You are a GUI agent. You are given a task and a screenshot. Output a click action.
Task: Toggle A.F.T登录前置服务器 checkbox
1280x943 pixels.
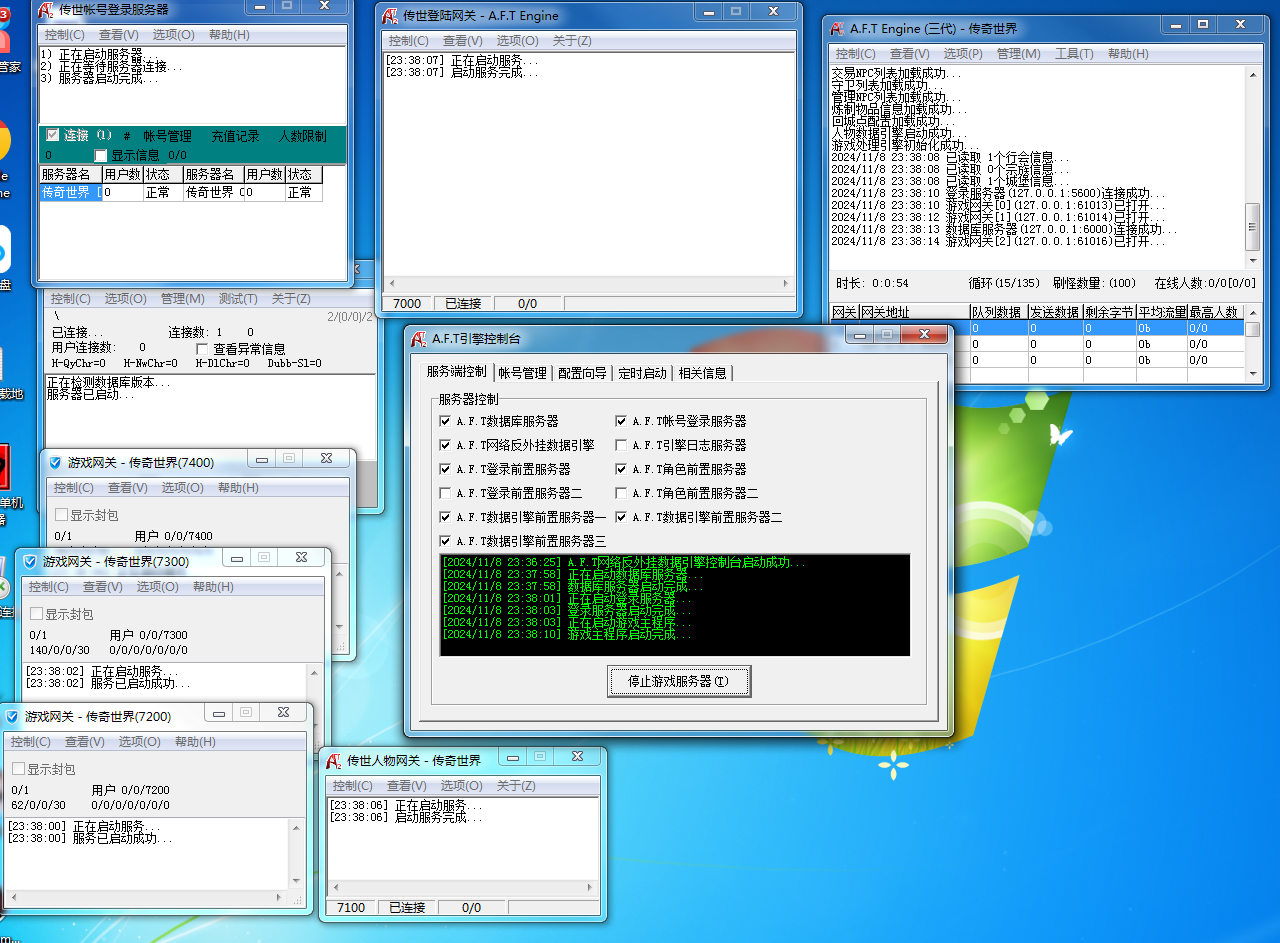[x=445, y=469]
